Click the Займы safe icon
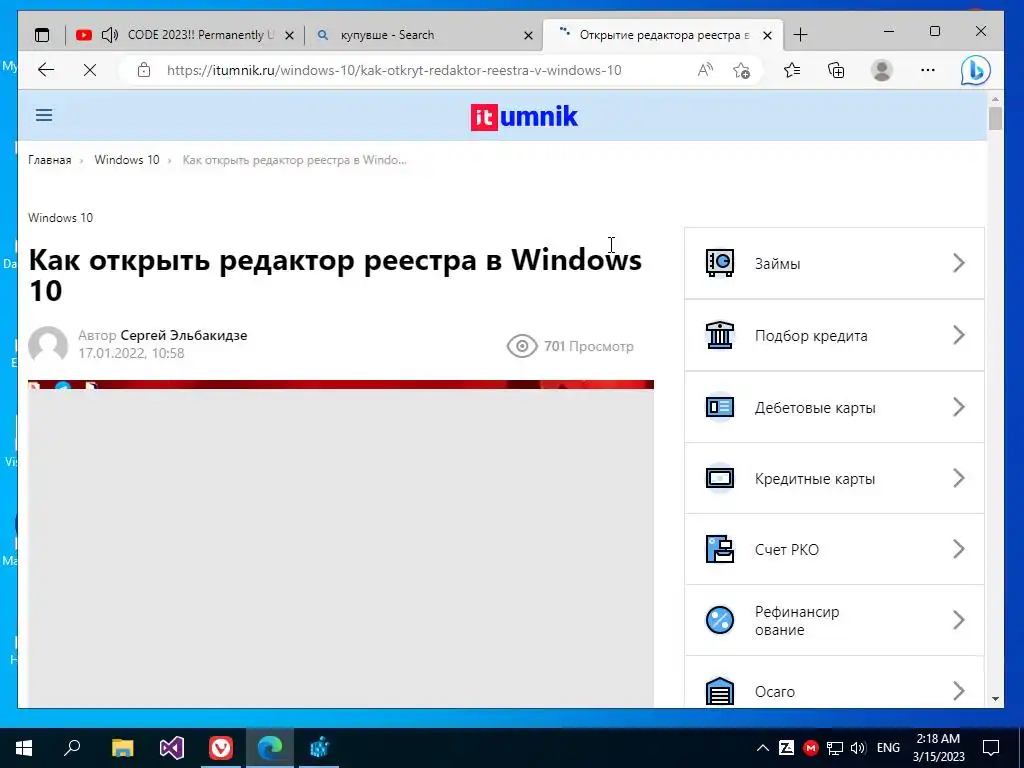The image size is (1024, 768). click(x=720, y=263)
